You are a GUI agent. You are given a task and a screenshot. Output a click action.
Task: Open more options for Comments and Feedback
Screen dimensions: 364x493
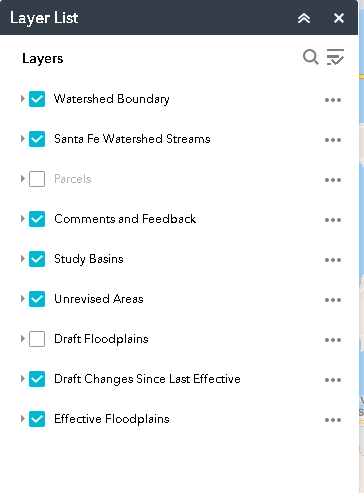[333, 220]
